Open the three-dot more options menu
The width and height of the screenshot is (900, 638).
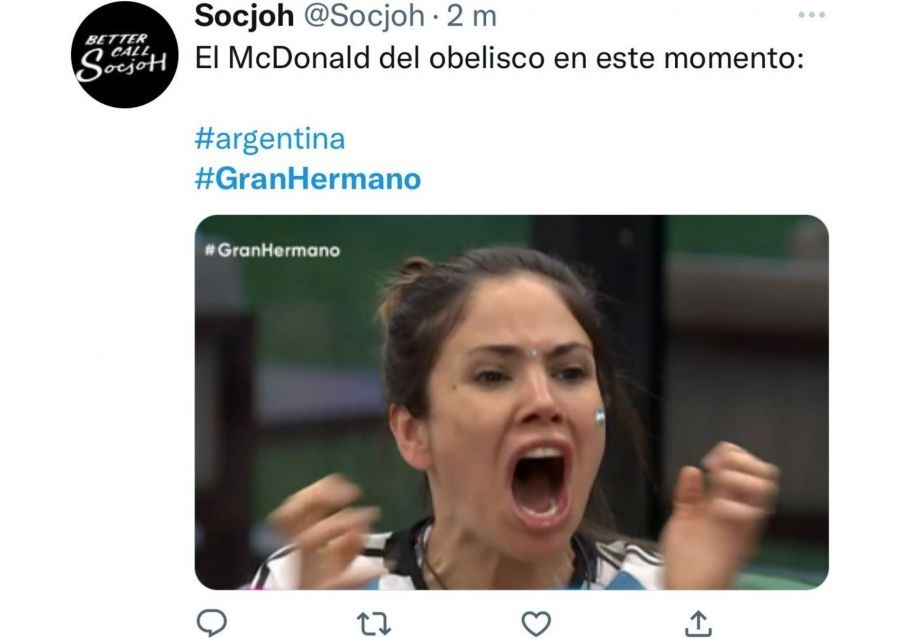[812, 15]
